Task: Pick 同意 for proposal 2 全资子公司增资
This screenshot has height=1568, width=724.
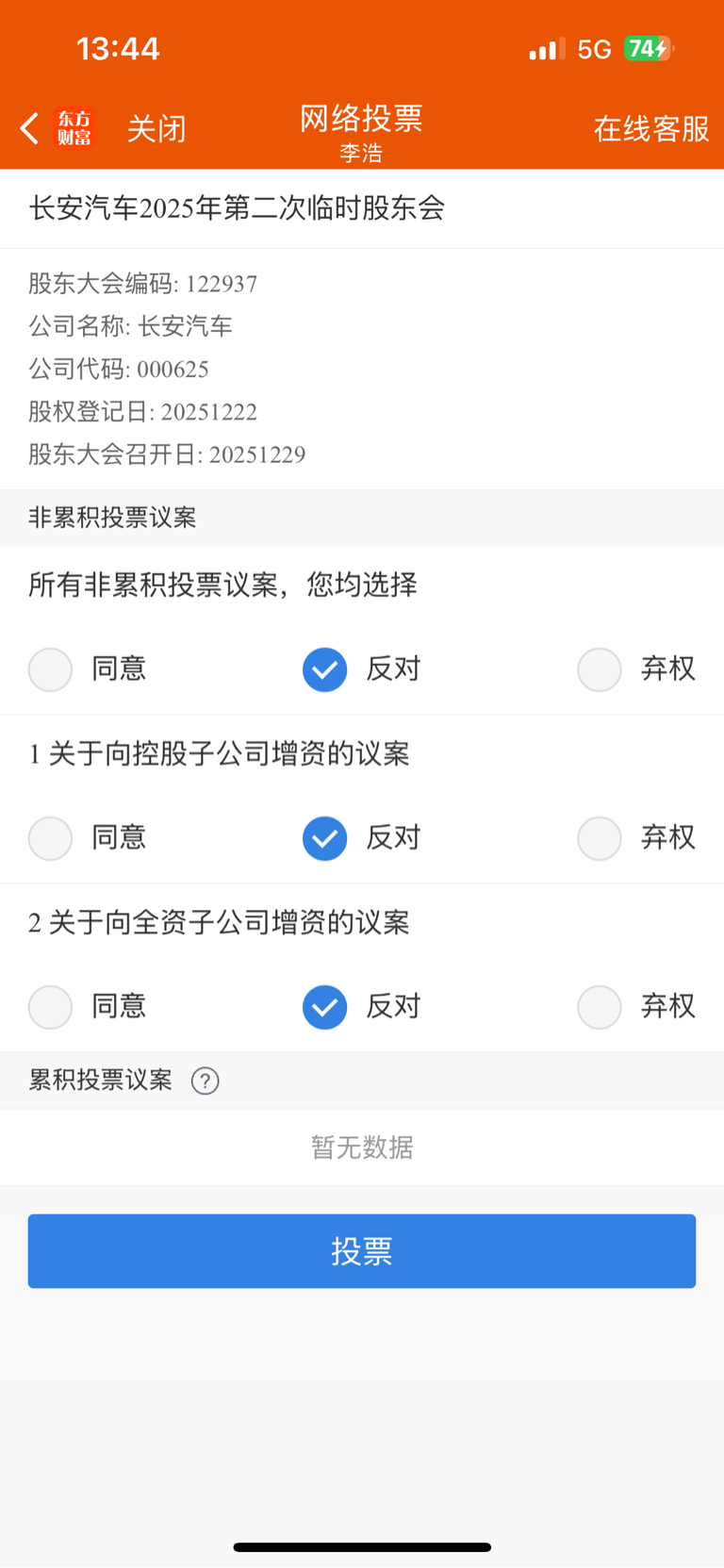Action: click(x=51, y=1007)
